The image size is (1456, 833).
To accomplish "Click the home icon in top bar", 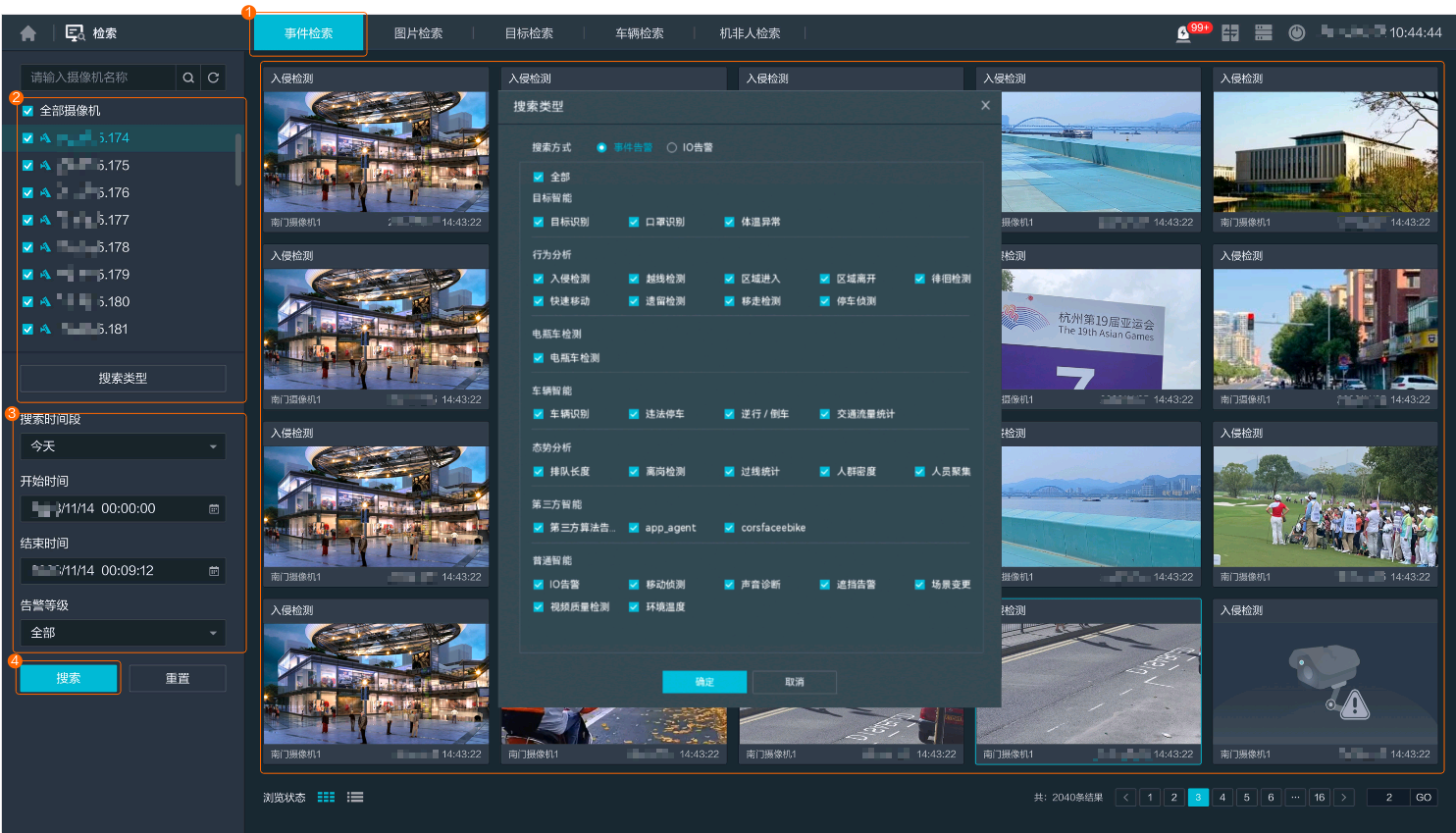I will tap(27, 33).
